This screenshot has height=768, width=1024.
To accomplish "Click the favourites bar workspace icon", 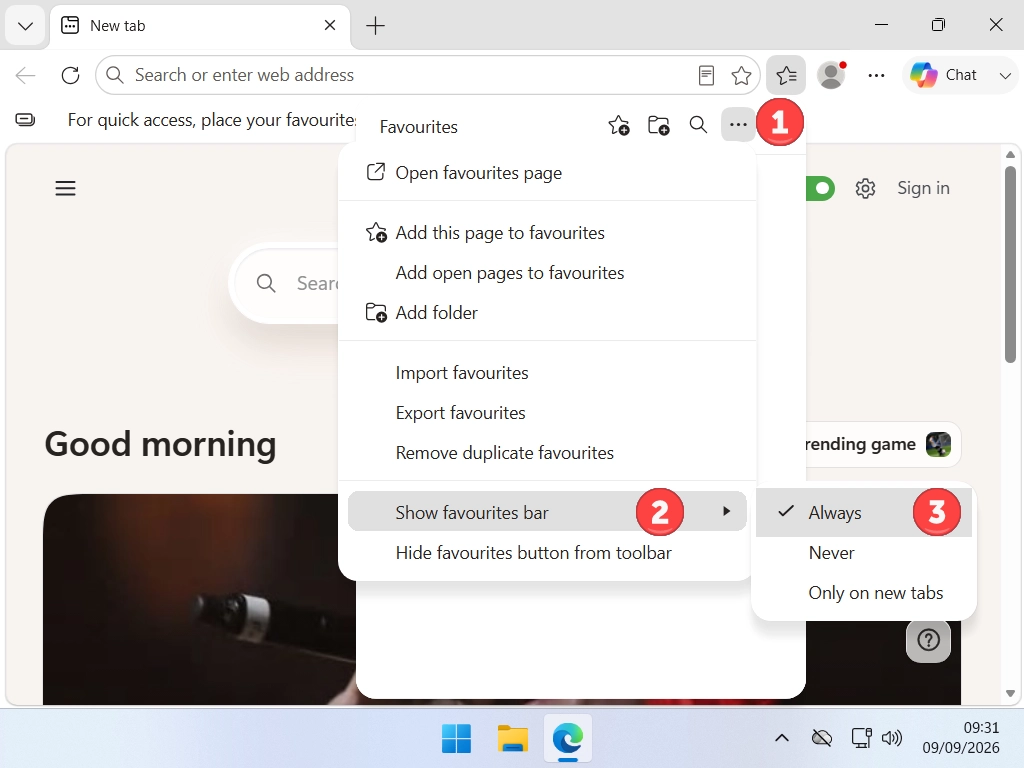I will coord(25,120).
